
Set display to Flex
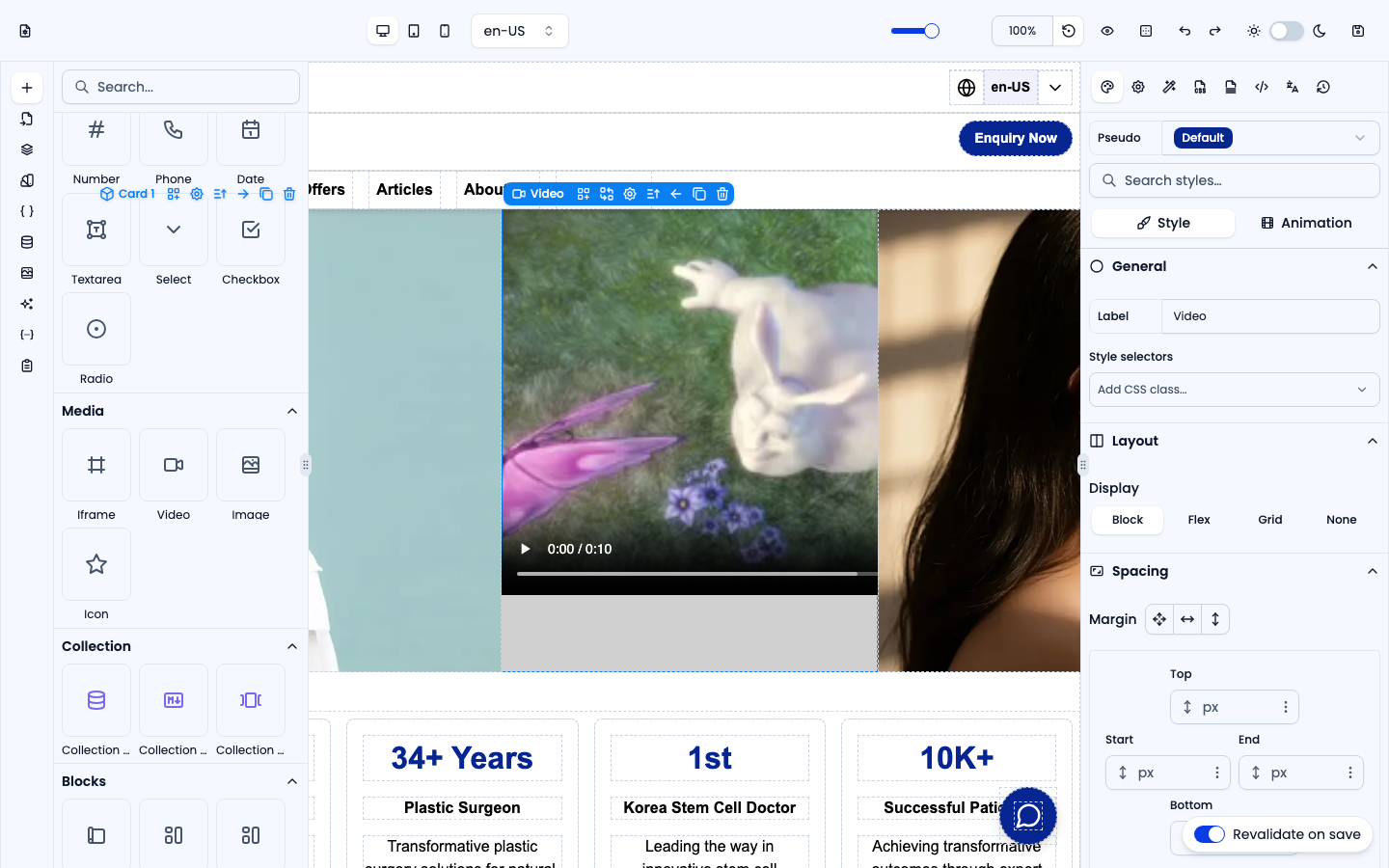tap(1199, 520)
